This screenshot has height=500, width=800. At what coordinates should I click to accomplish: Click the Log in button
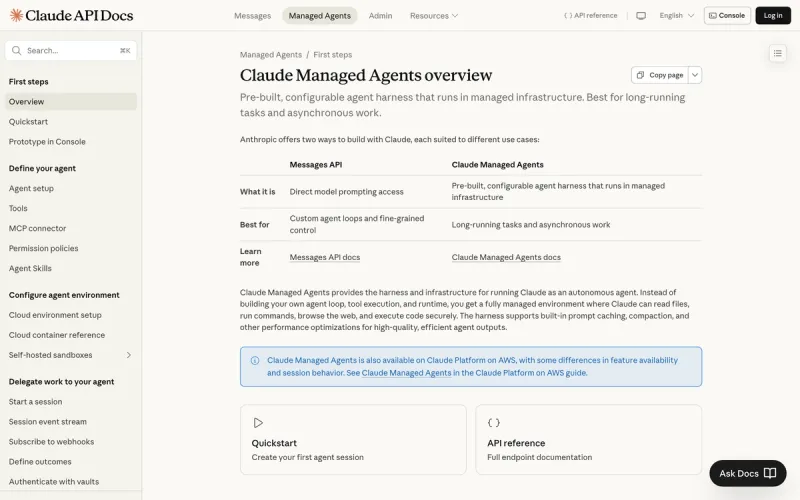click(x=773, y=16)
